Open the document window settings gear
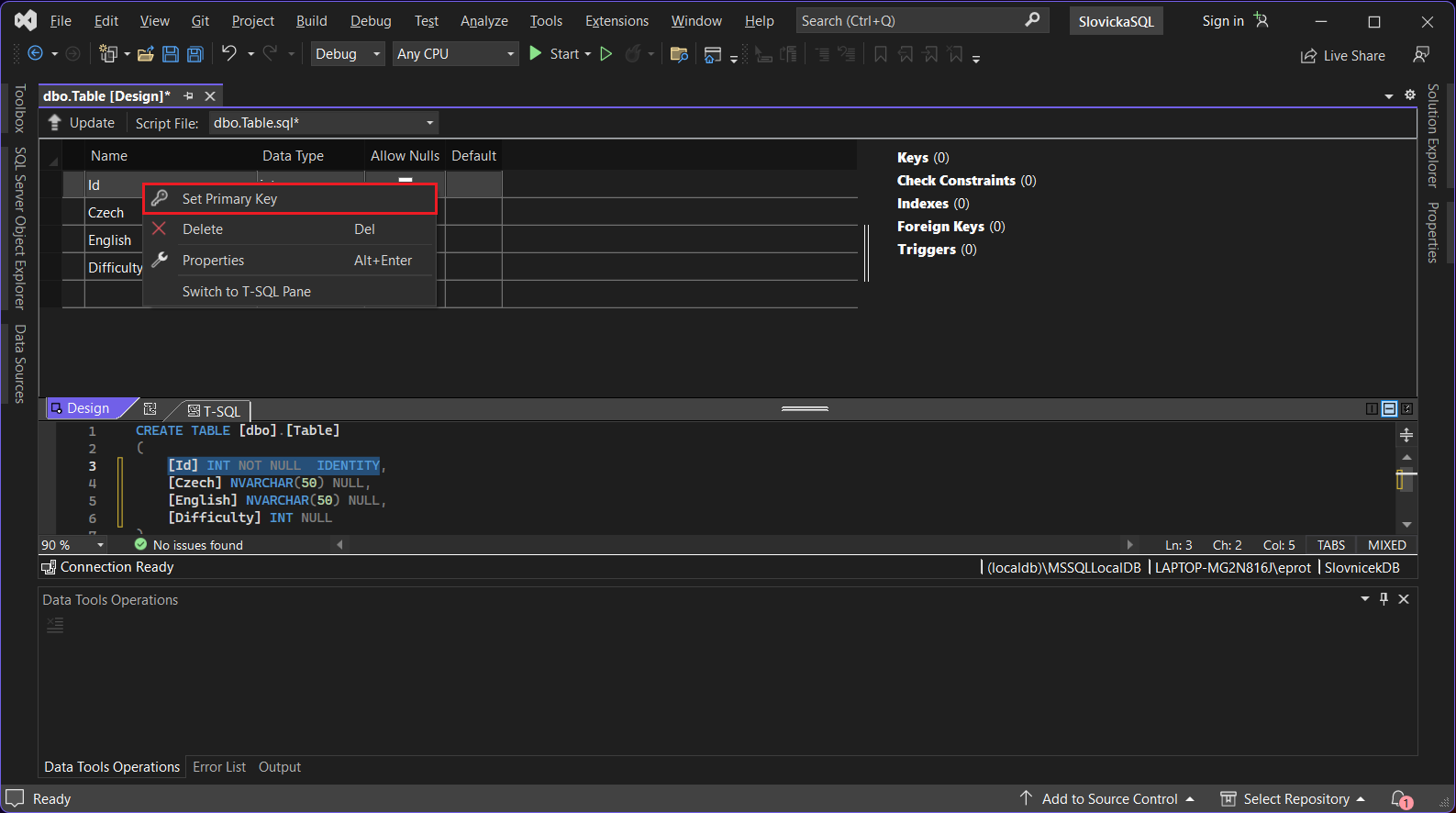 click(x=1410, y=95)
